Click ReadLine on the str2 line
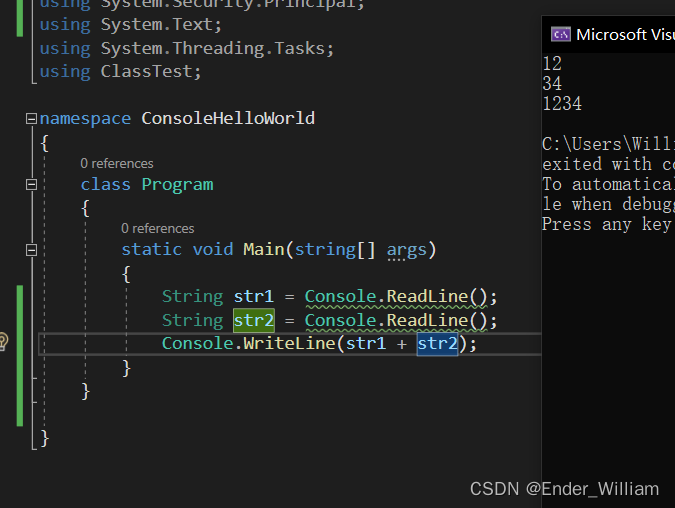Image resolution: width=675 pixels, height=508 pixels. click(x=426, y=320)
